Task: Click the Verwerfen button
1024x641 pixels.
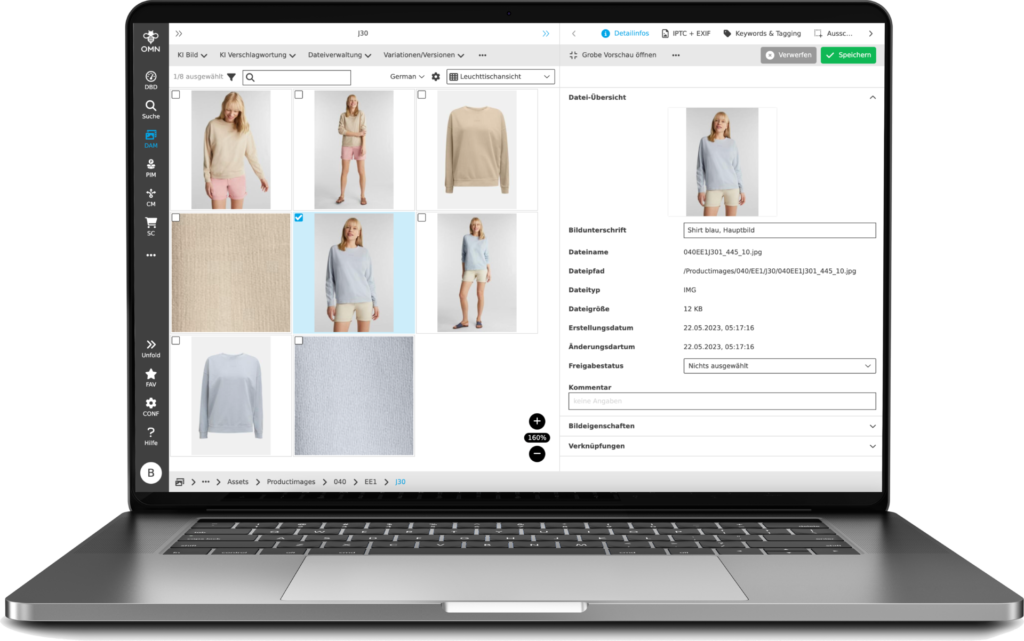Action: [x=788, y=55]
